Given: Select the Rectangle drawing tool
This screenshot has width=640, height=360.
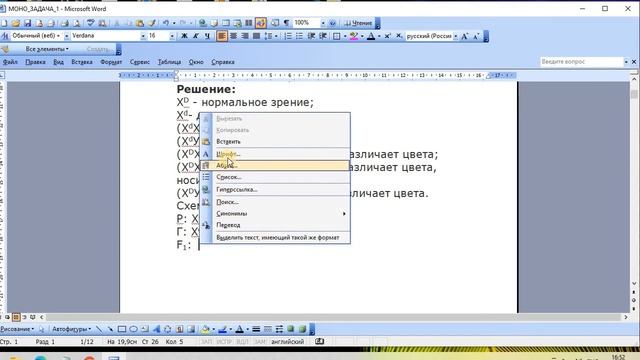Looking at the screenshot, I should click(122, 329).
